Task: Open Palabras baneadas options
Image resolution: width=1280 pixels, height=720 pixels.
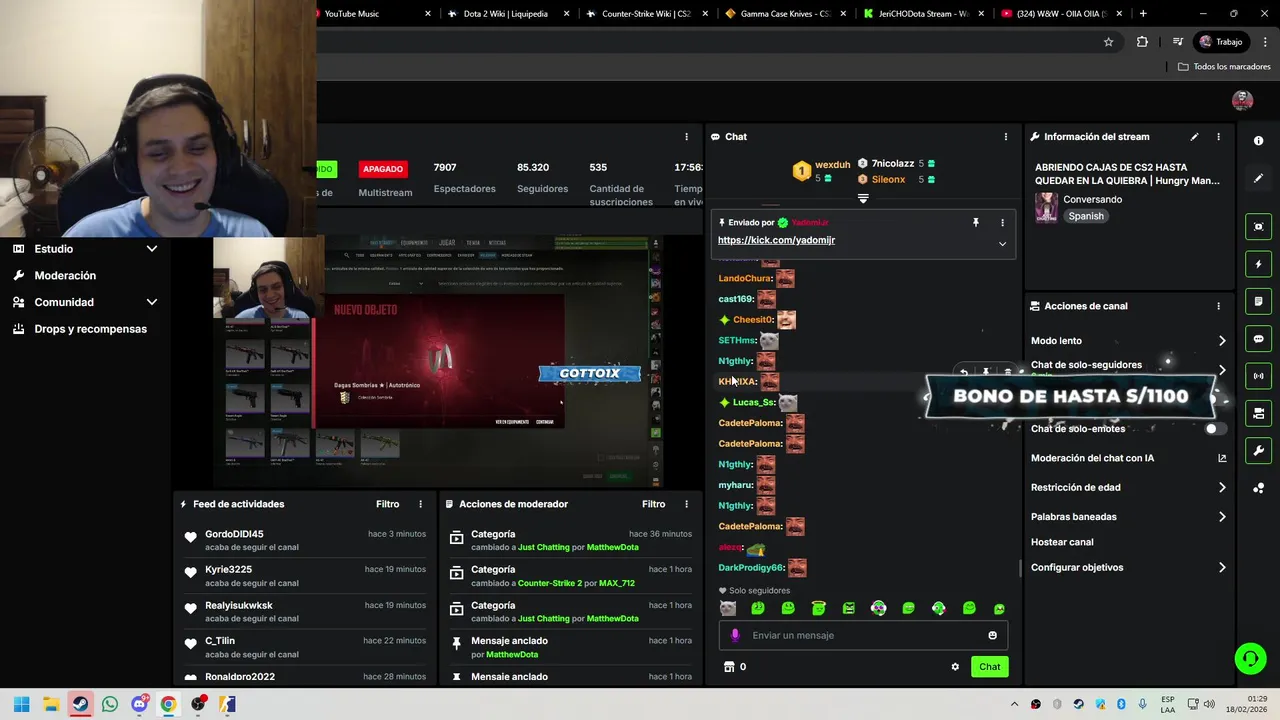Action: coord(1128,517)
